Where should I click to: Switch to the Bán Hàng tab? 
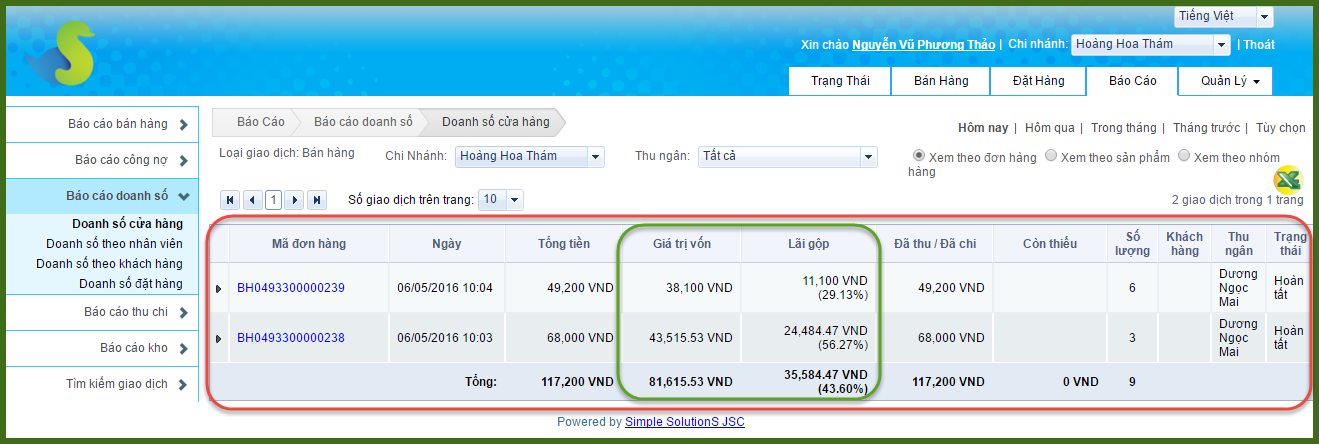pyautogui.click(x=940, y=81)
